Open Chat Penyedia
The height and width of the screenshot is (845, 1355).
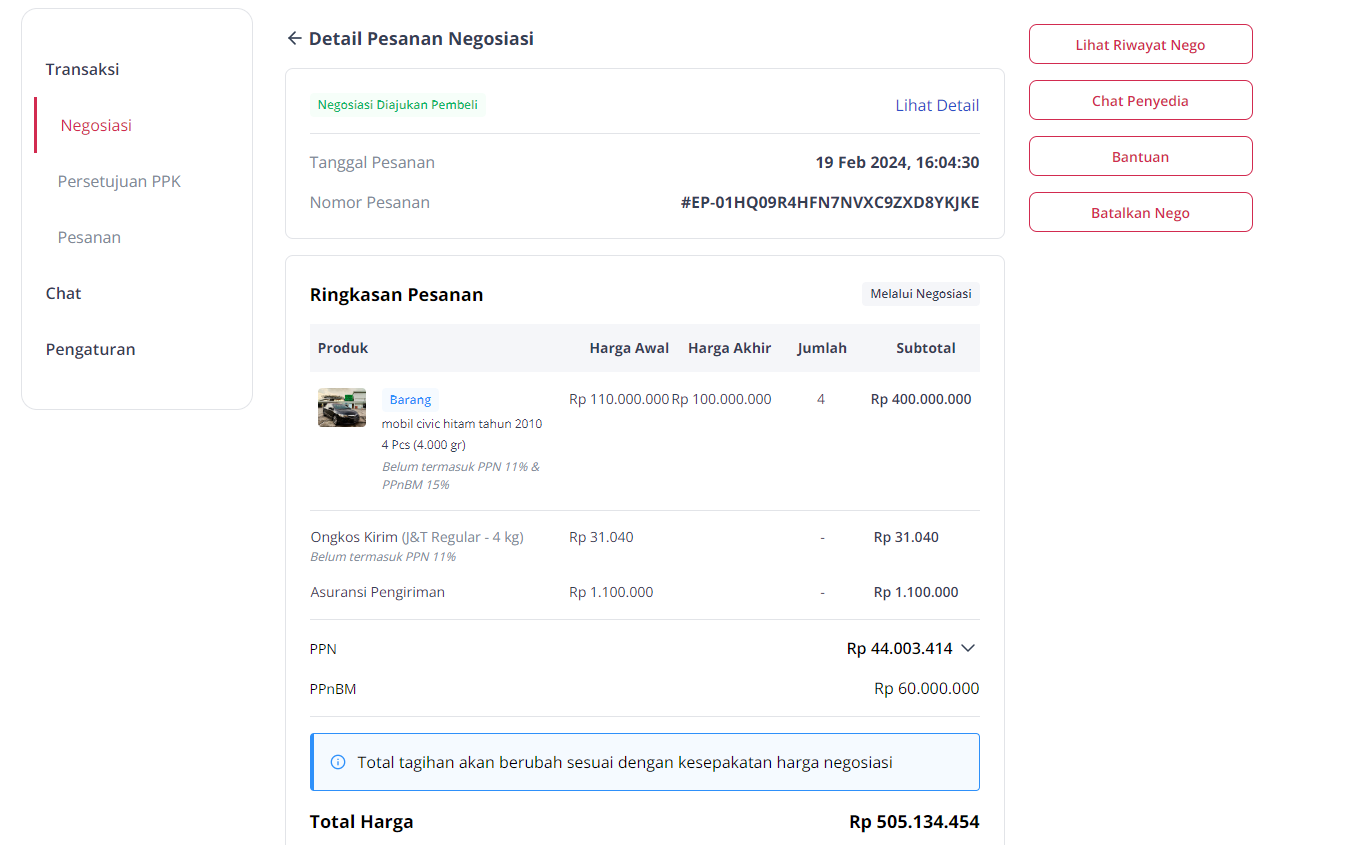(x=1140, y=100)
